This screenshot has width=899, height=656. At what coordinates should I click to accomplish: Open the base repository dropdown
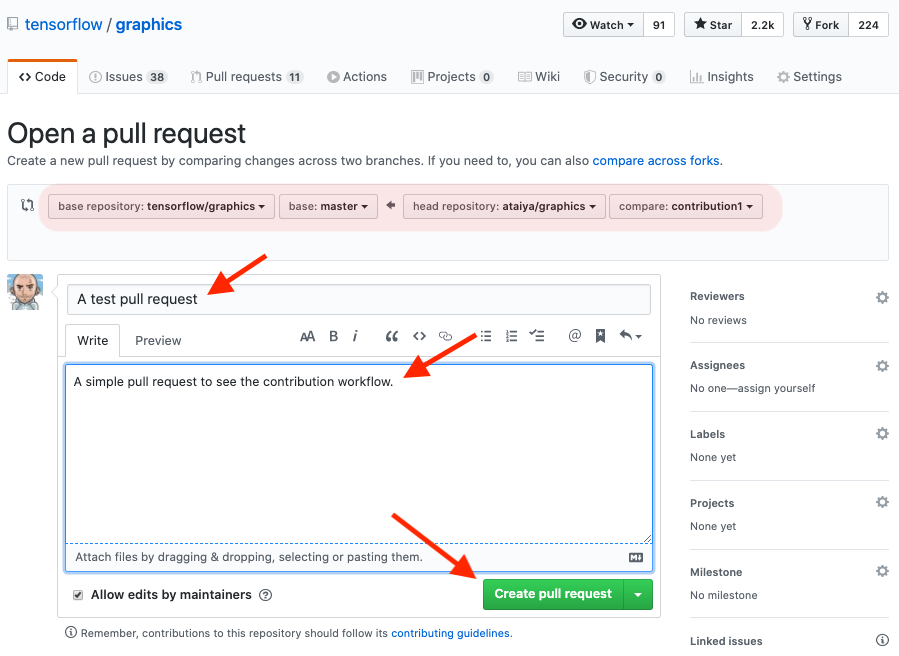161,207
